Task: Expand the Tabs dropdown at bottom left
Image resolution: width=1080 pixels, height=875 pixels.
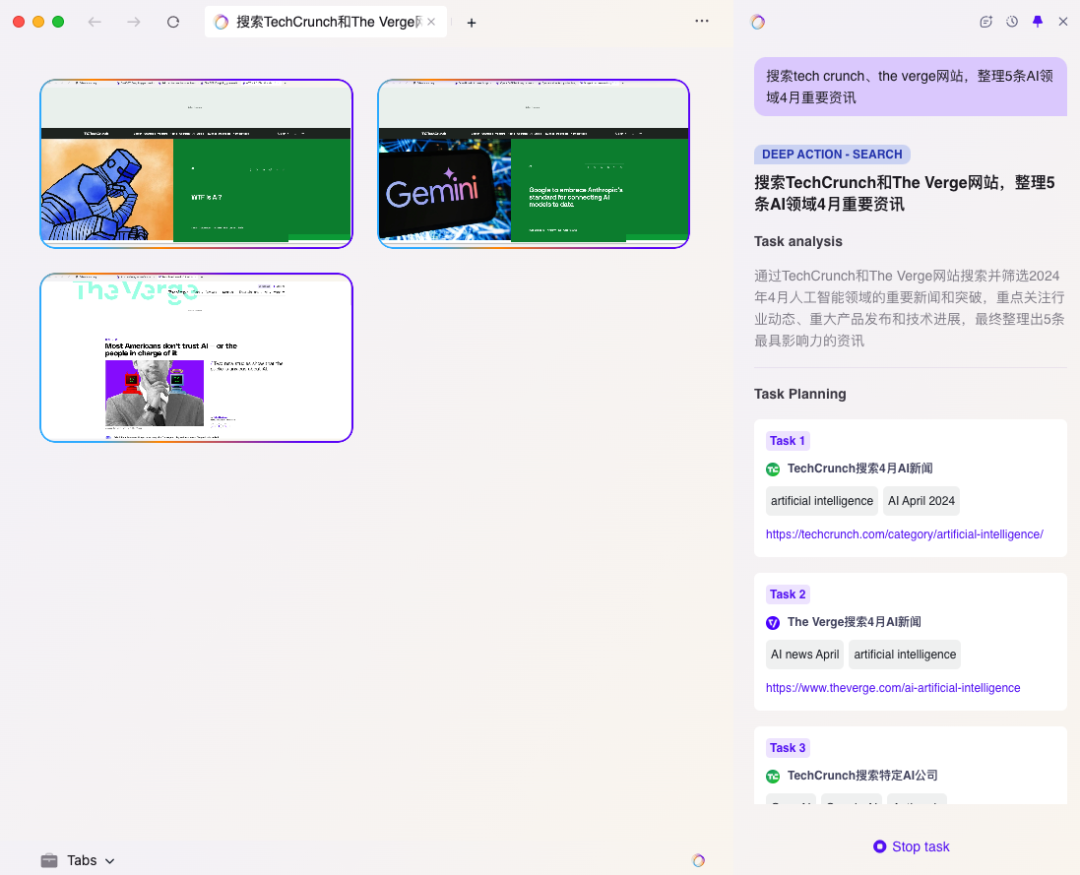Action: click(78, 860)
